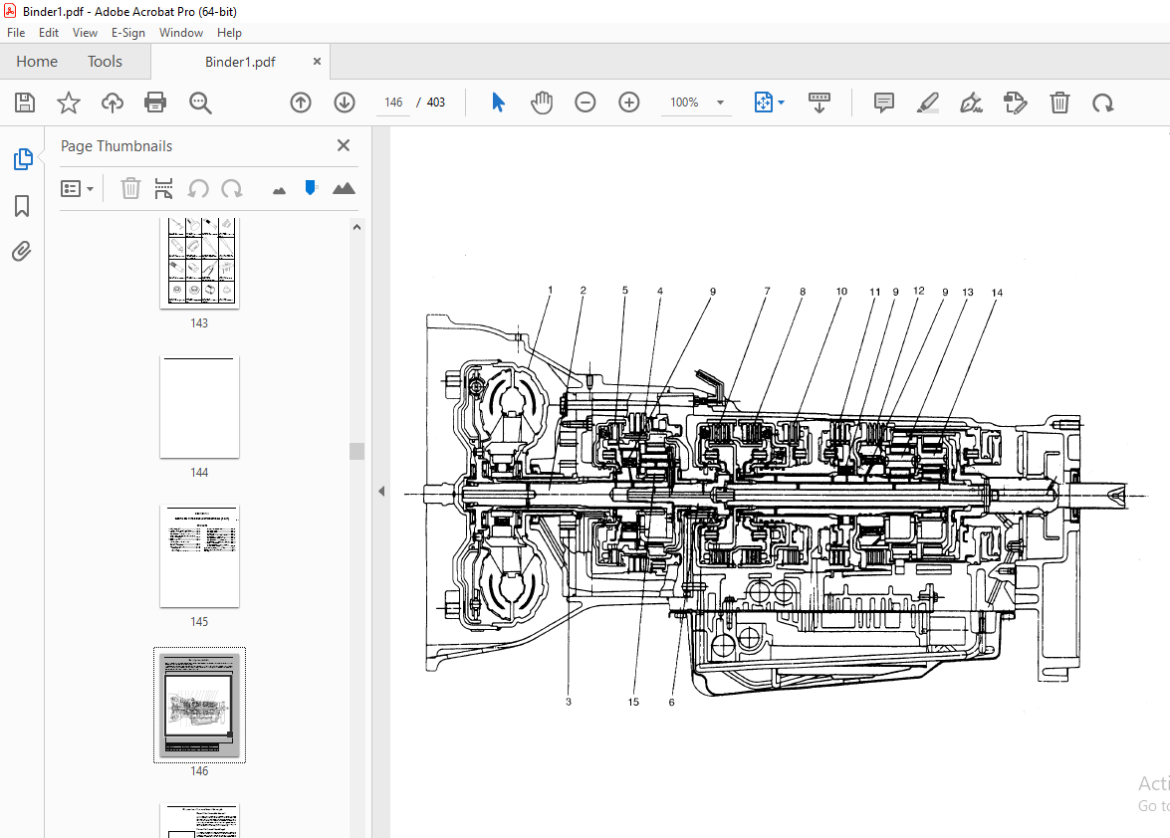Open the Help menu
This screenshot has width=1170, height=838.
pyautogui.click(x=229, y=33)
